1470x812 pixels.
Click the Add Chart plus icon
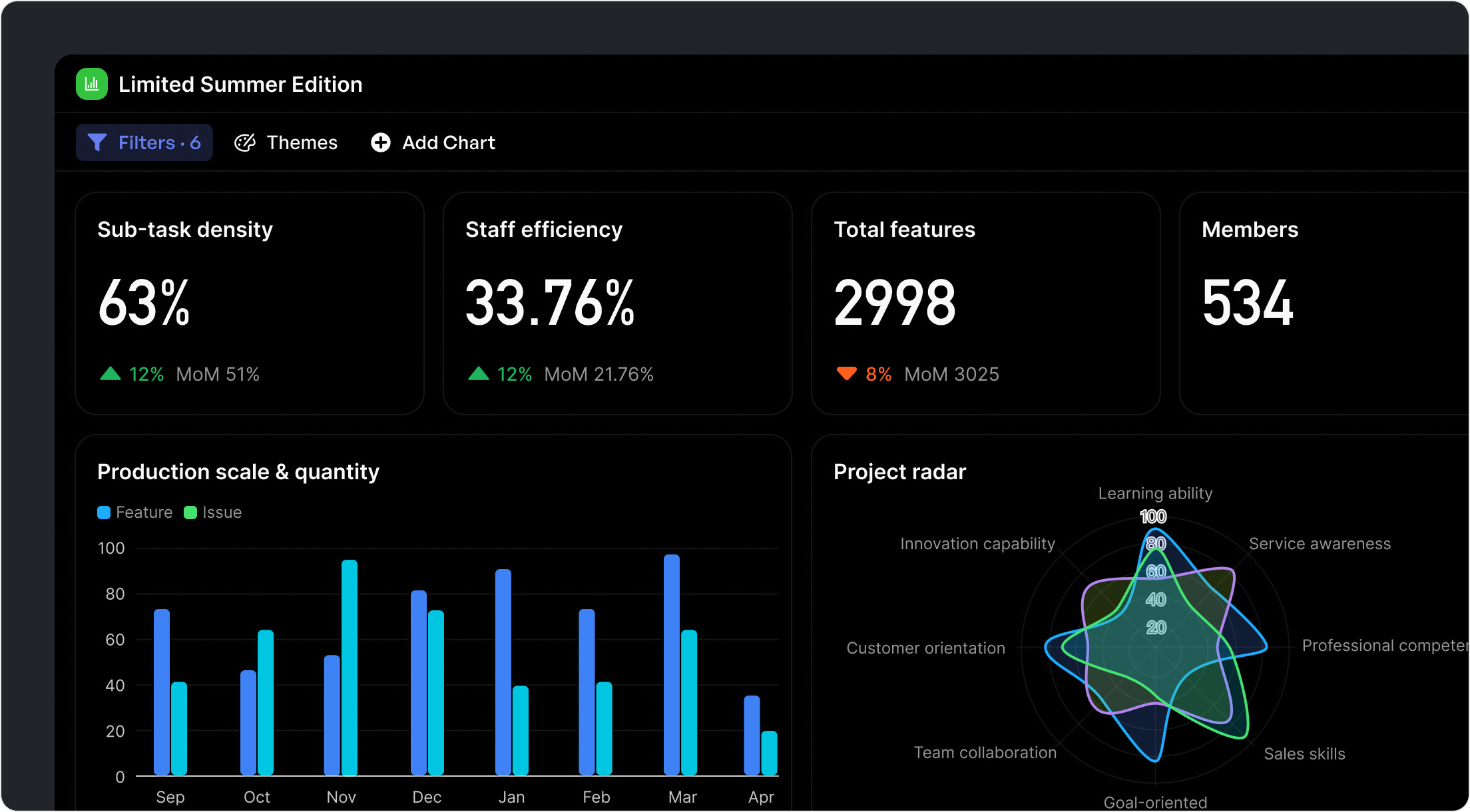pyautogui.click(x=381, y=142)
